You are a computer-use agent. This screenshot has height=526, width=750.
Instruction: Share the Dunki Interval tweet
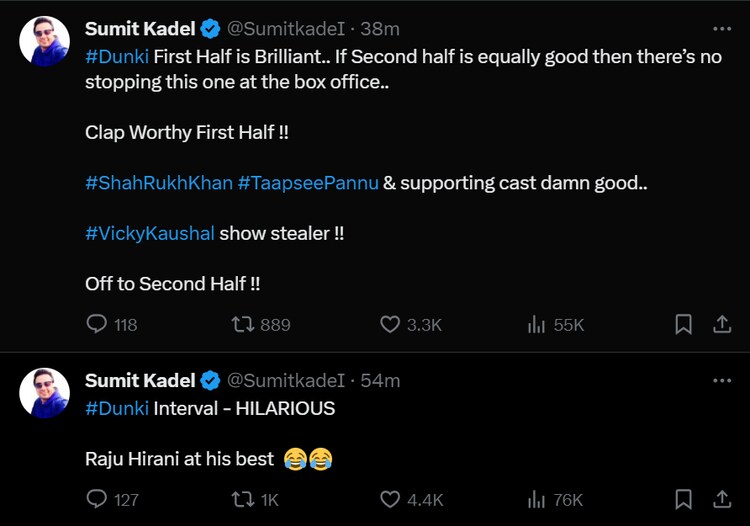[x=721, y=498]
